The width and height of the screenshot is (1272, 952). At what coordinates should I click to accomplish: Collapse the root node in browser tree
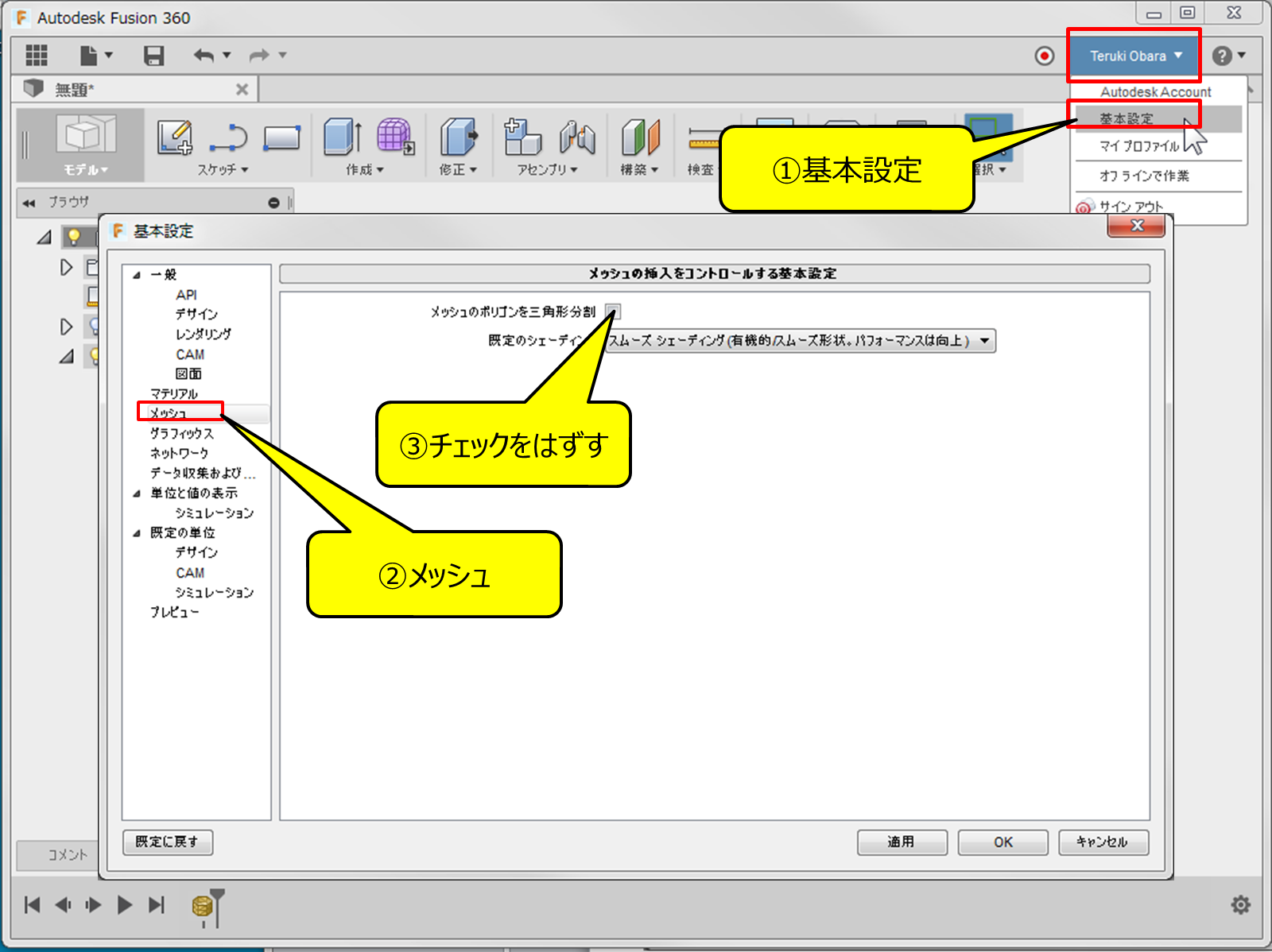coord(45,237)
